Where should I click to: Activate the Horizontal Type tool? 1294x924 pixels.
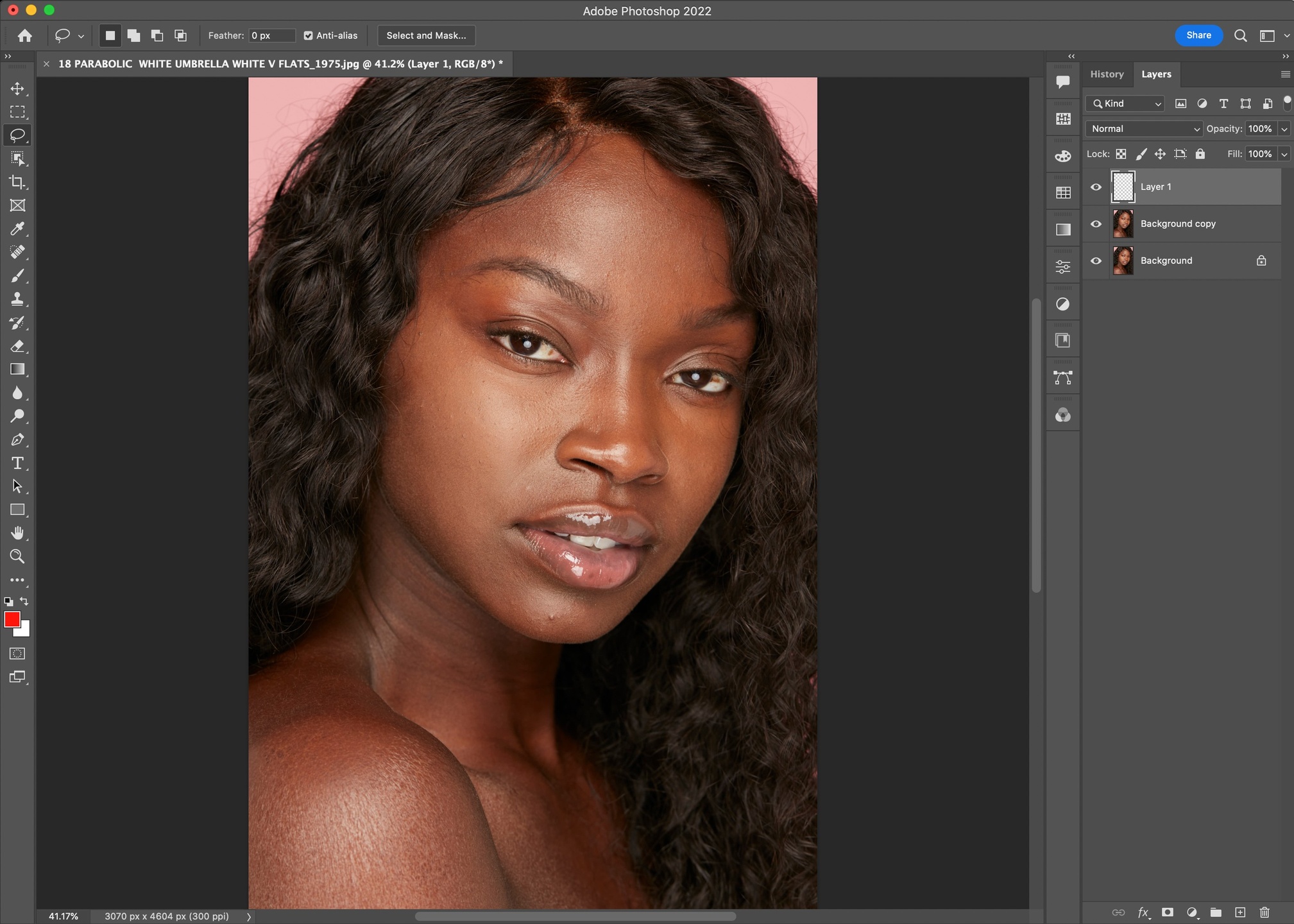17,463
